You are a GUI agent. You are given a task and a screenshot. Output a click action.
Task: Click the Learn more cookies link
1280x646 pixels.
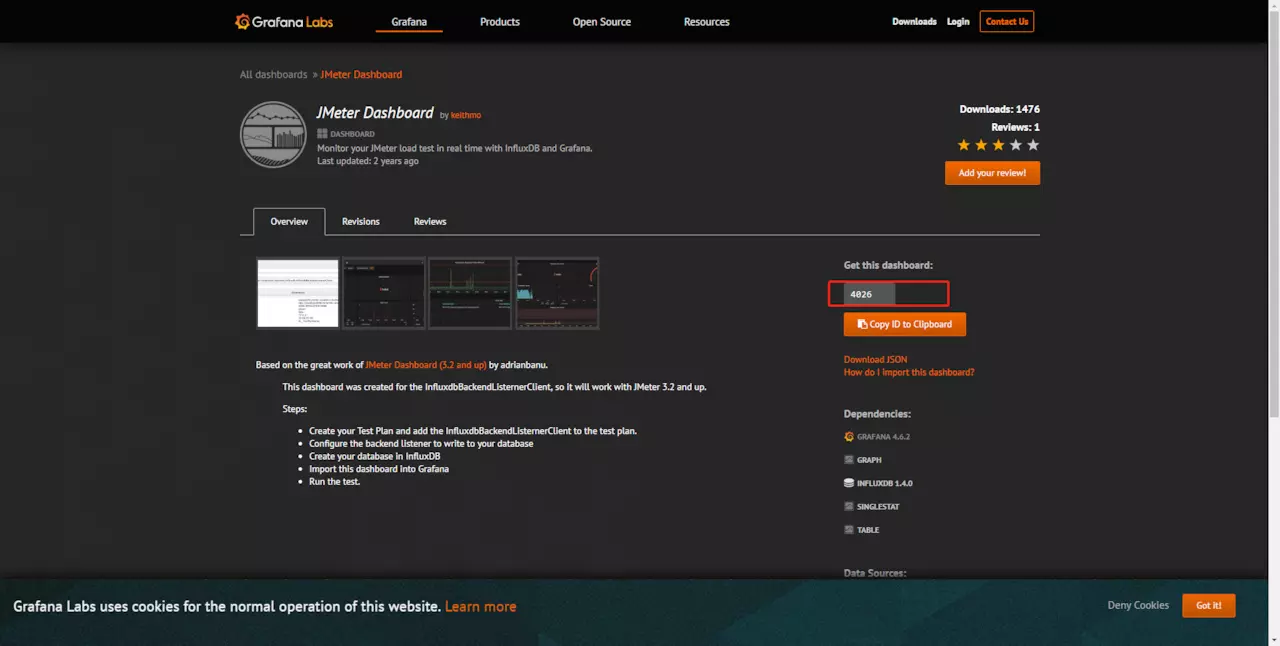point(481,606)
